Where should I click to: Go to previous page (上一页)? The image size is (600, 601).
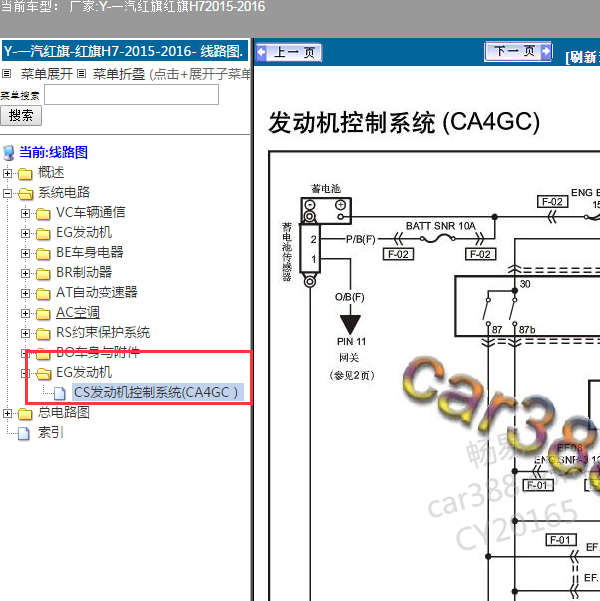pyautogui.click(x=289, y=52)
